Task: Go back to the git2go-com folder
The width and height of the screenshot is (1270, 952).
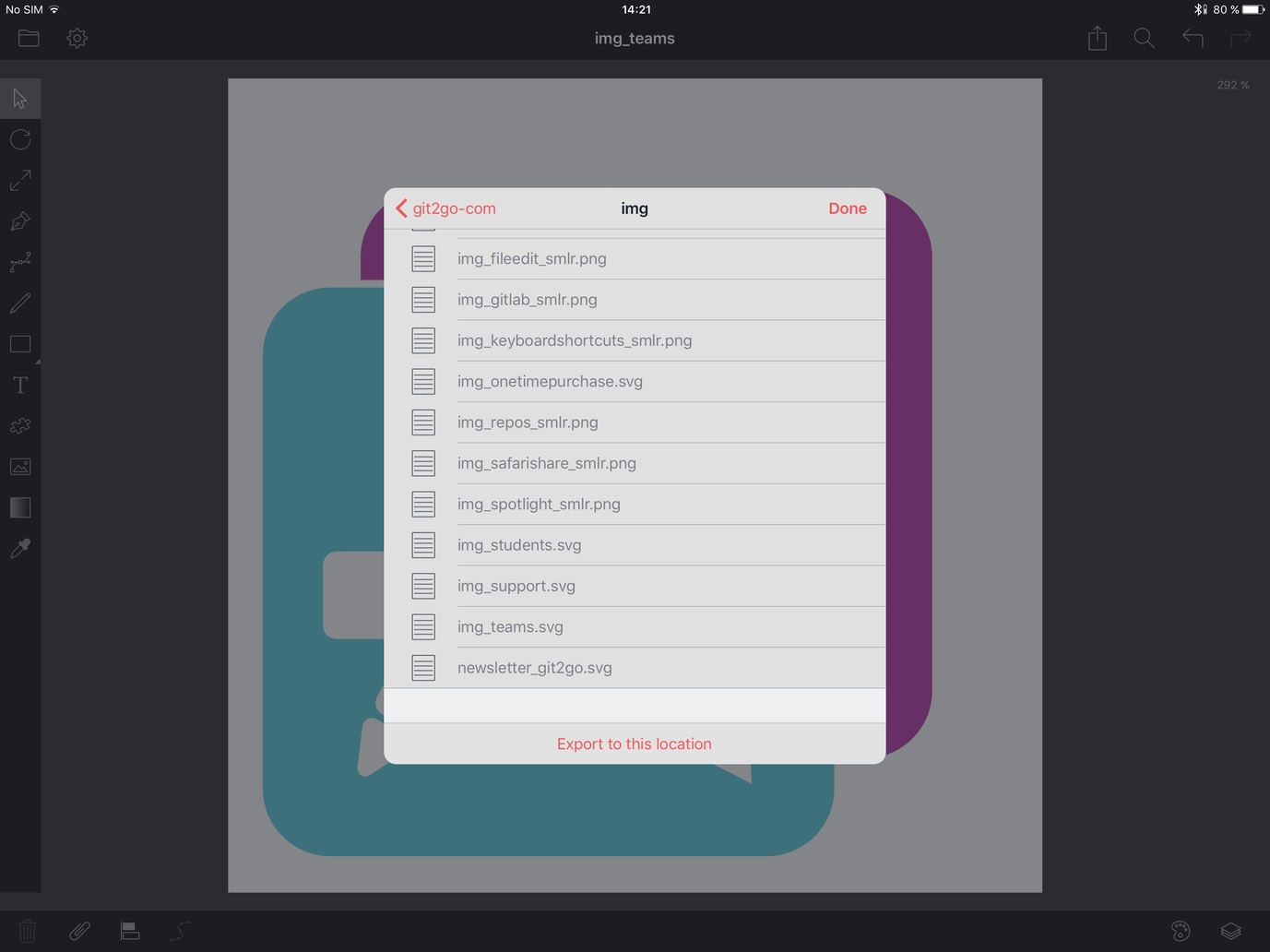Action: coord(445,208)
